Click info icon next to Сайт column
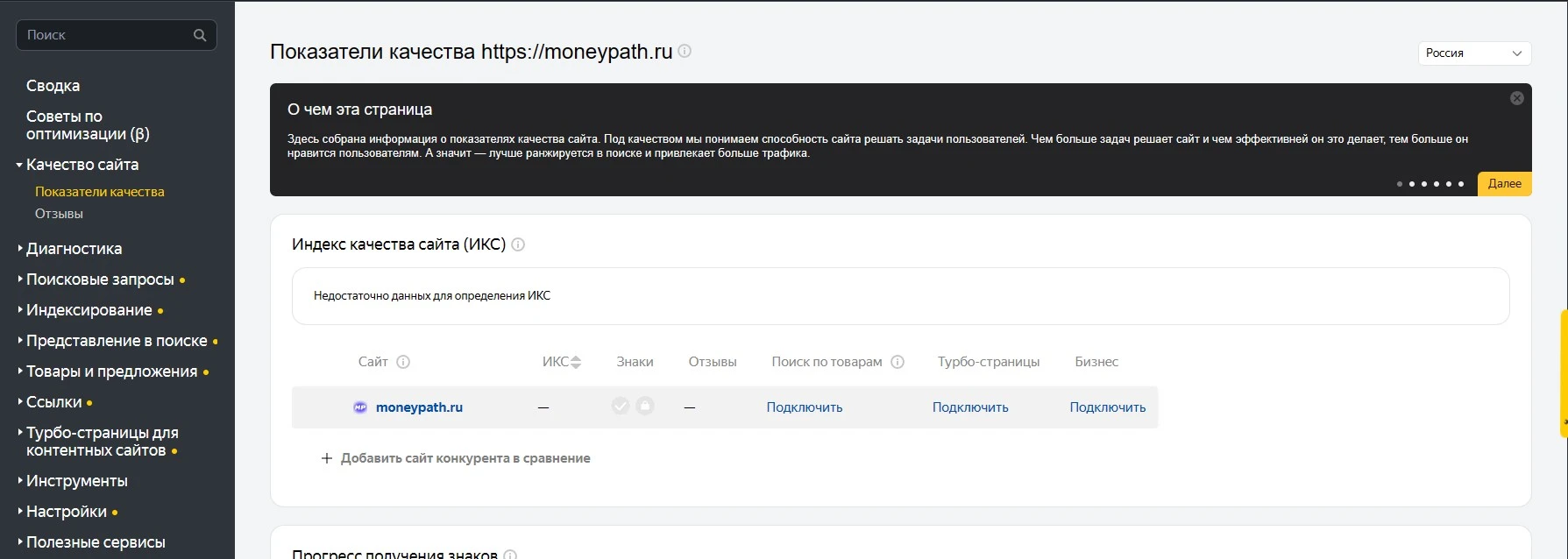1568x559 pixels. [403, 362]
